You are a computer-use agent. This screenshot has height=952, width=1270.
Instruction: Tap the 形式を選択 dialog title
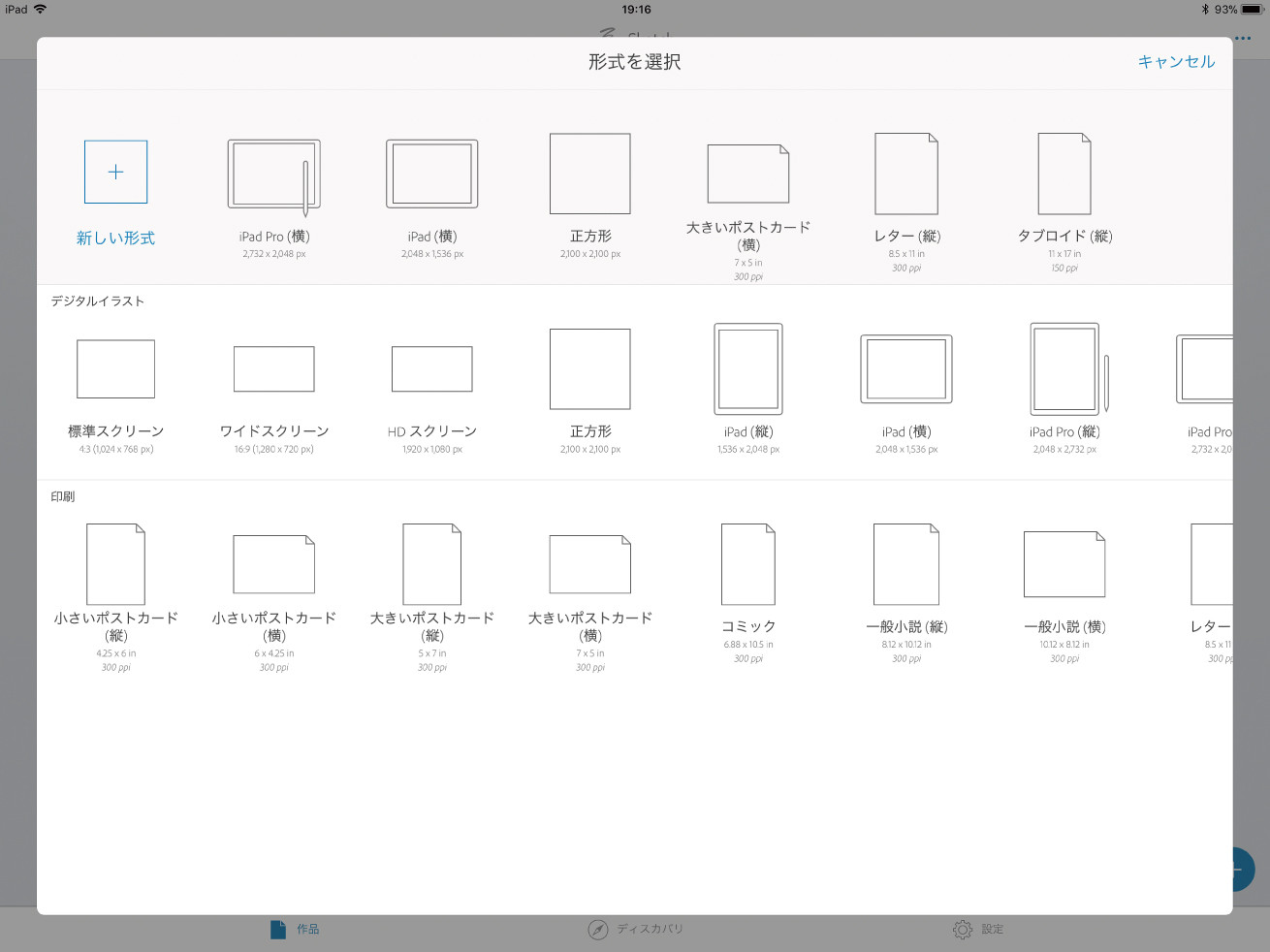tap(634, 62)
